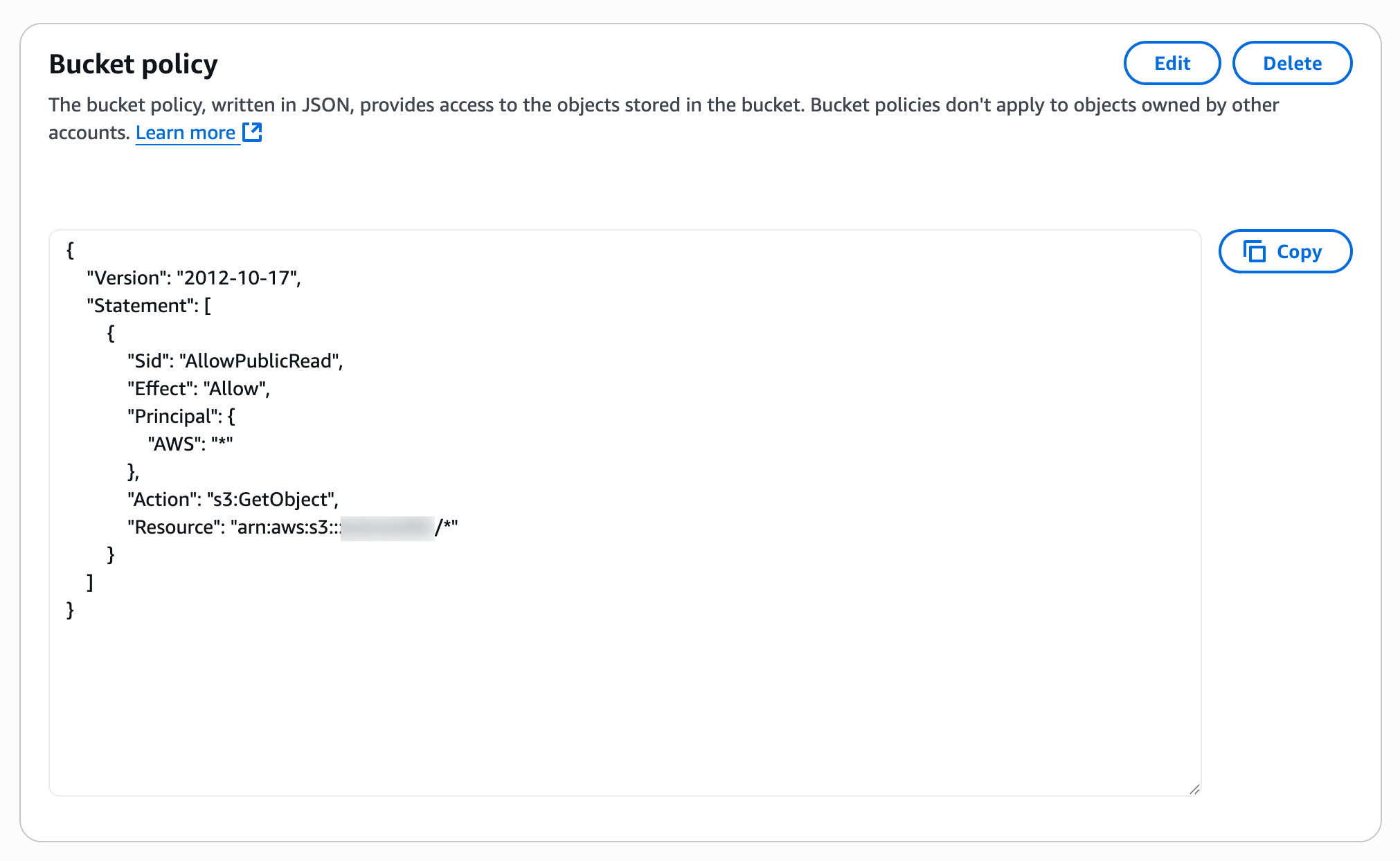Click the "Resource" key text
This screenshot has width=1400, height=861.
(173, 527)
